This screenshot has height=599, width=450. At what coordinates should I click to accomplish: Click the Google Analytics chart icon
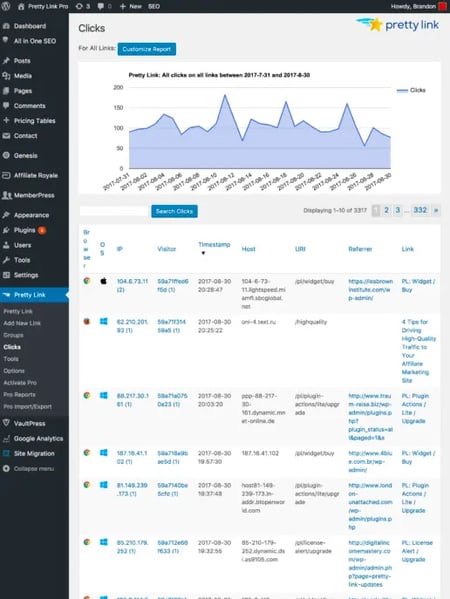click(6, 439)
